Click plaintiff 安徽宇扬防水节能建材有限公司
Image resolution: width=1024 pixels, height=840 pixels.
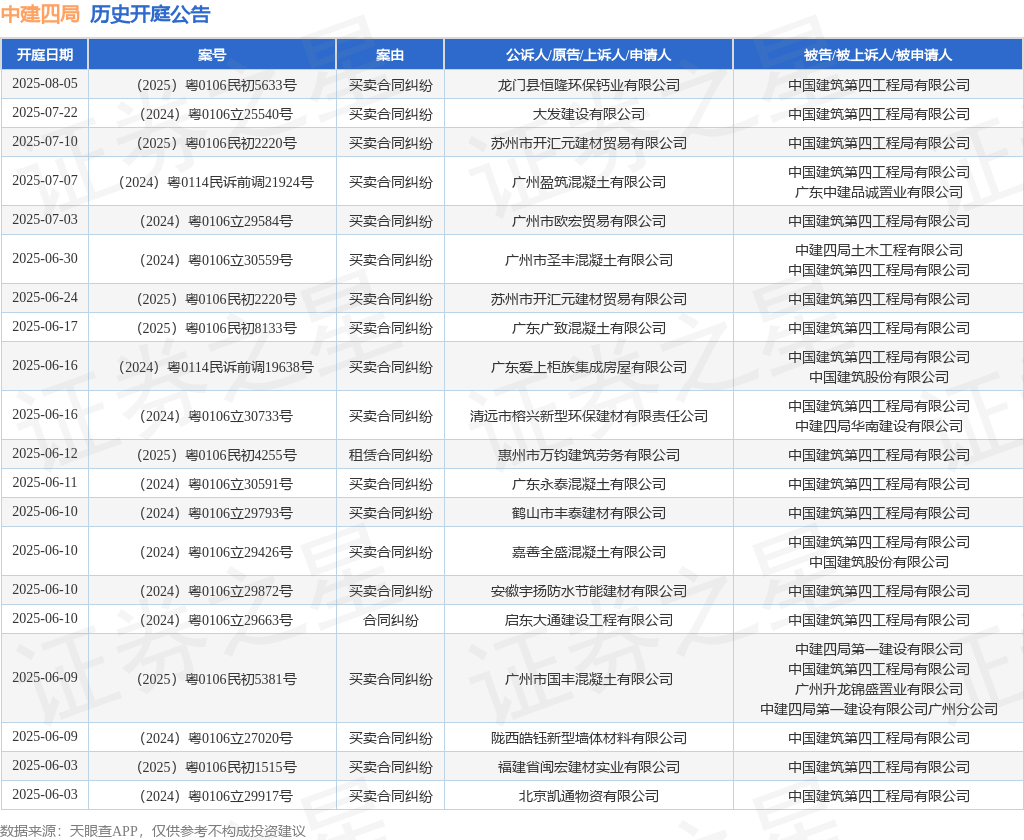tap(588, 591)
